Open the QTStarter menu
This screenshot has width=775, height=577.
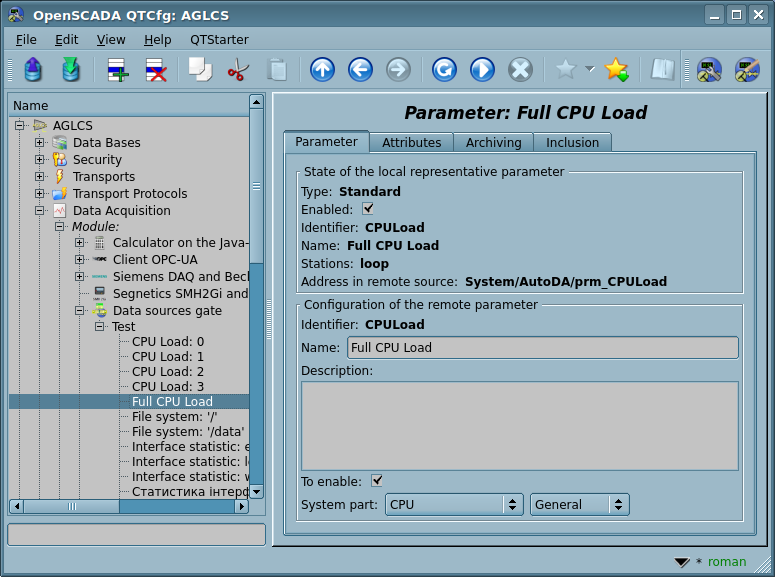219,40
